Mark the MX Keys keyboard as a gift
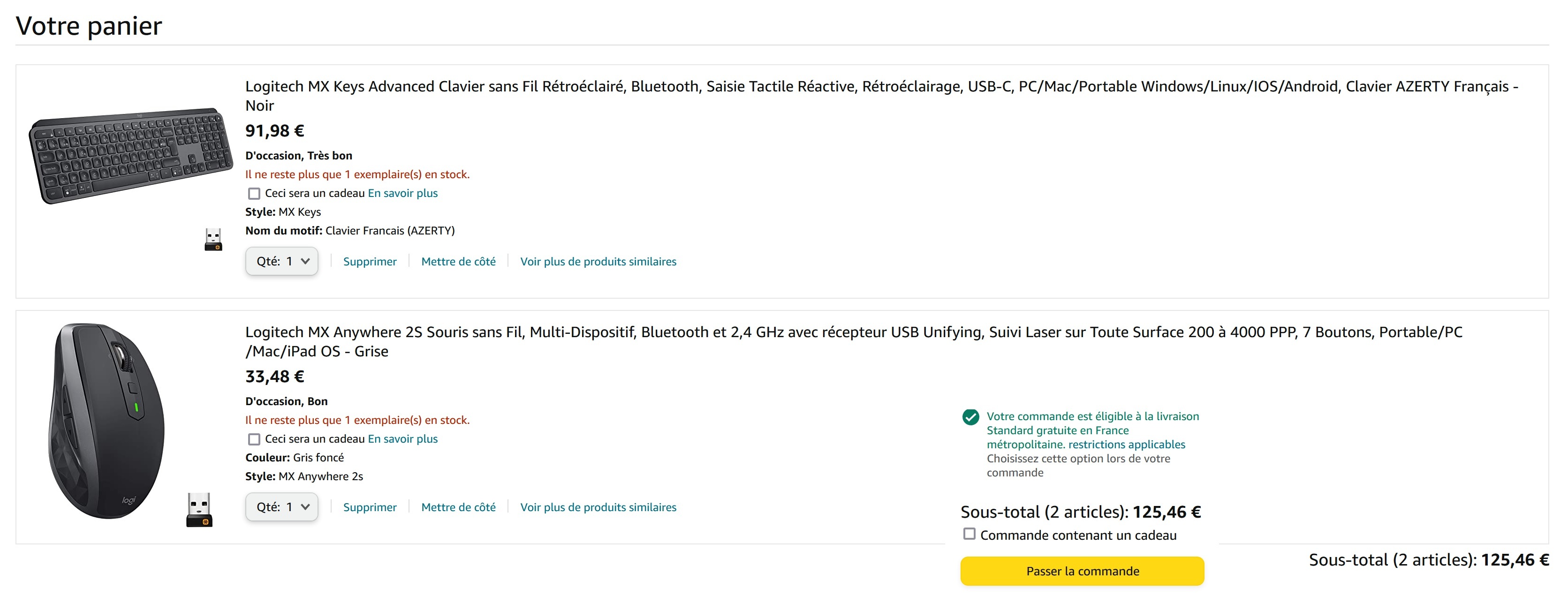Viewport: 1568px width, 596px height. (x=254, y=194)
